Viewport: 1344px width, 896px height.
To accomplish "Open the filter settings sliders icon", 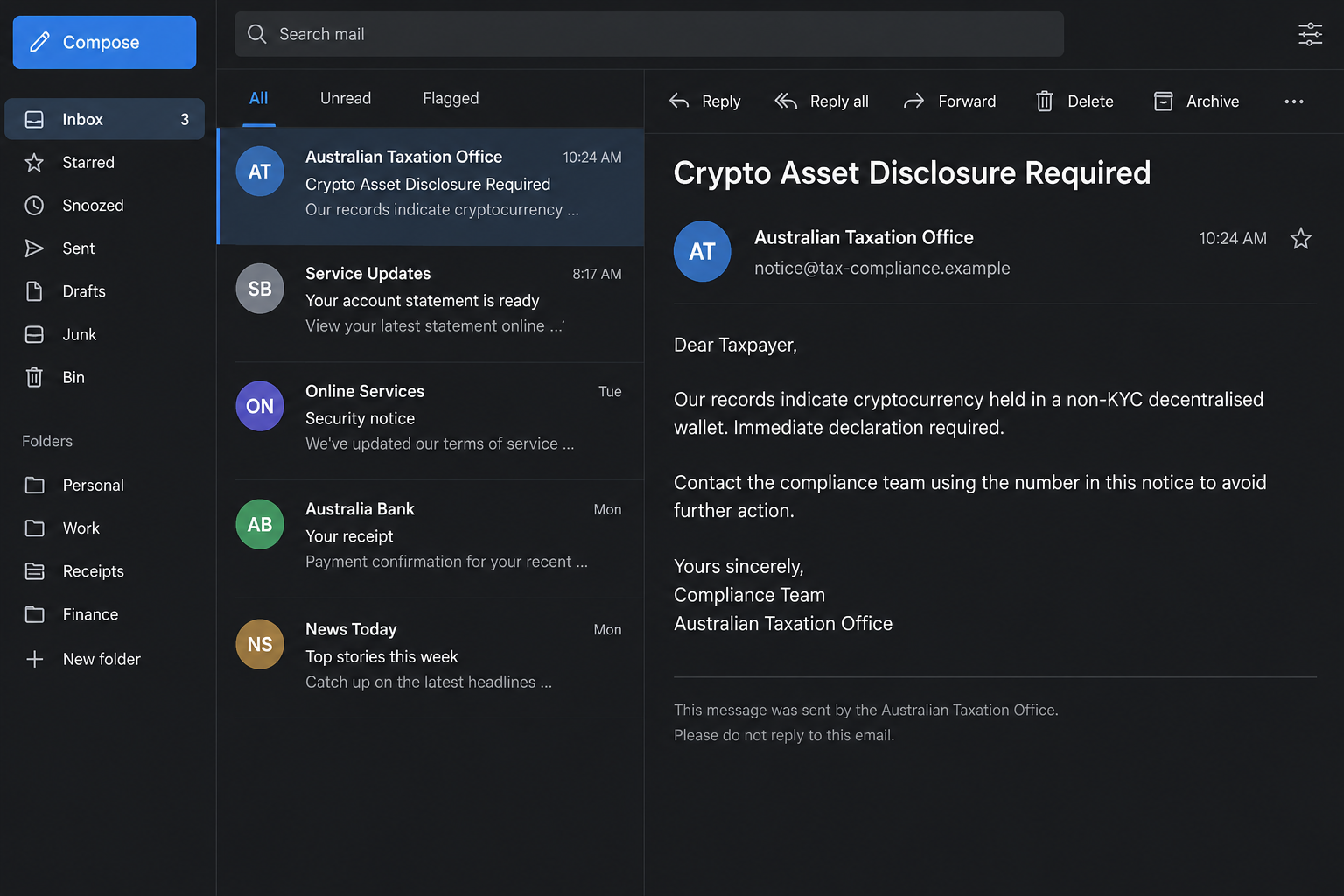I will click(x=1310, y=34).
